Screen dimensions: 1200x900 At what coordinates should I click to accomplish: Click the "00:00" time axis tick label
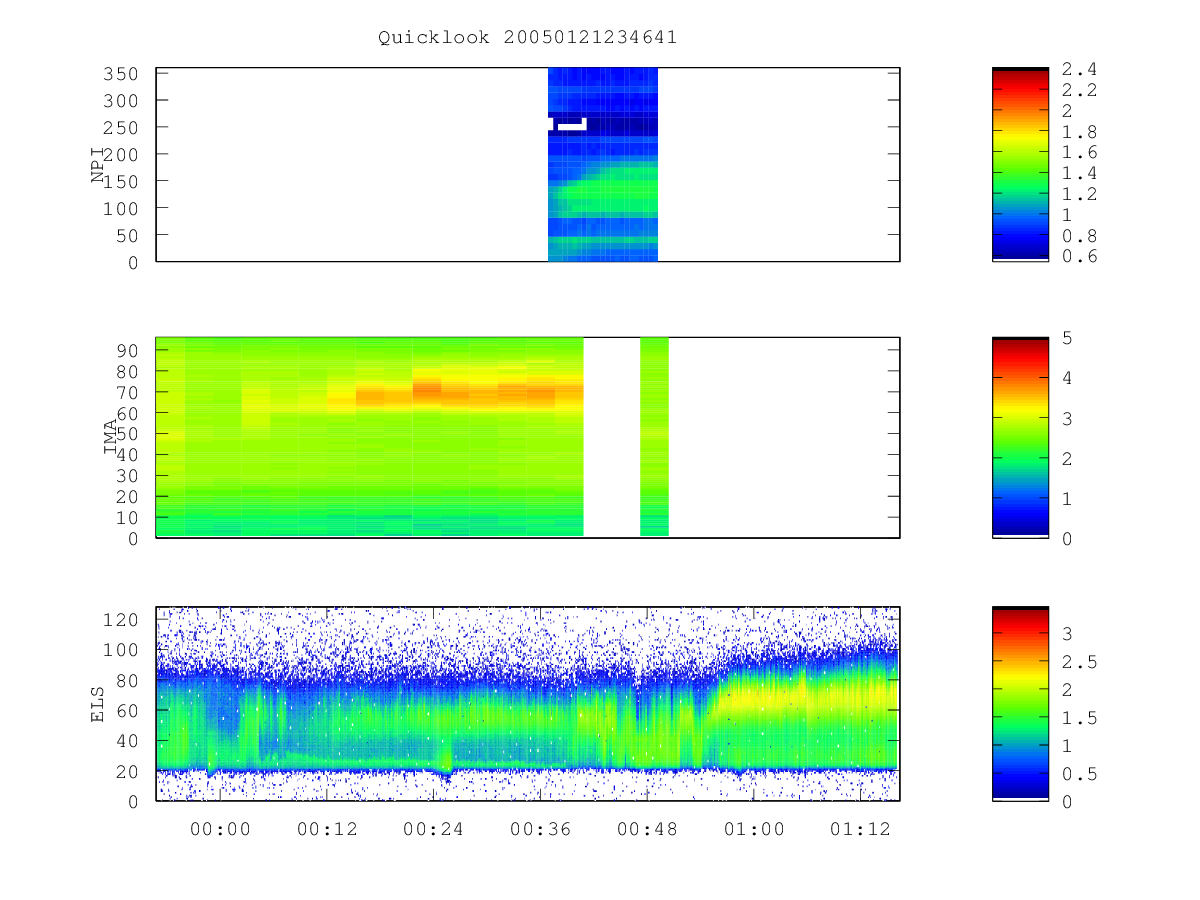coord(220,829)
